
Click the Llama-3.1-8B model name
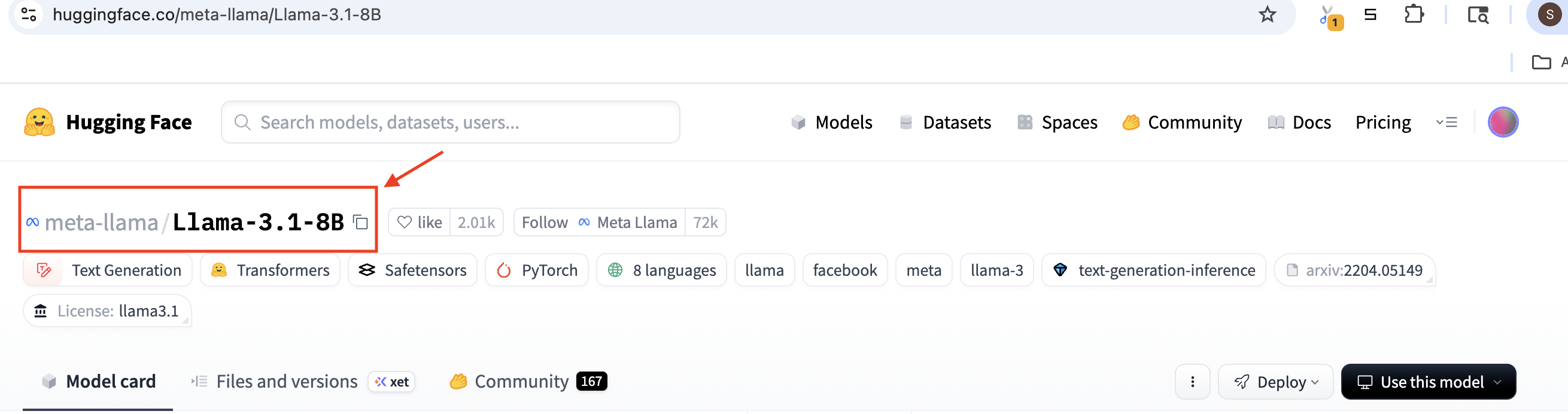point(258,222)
